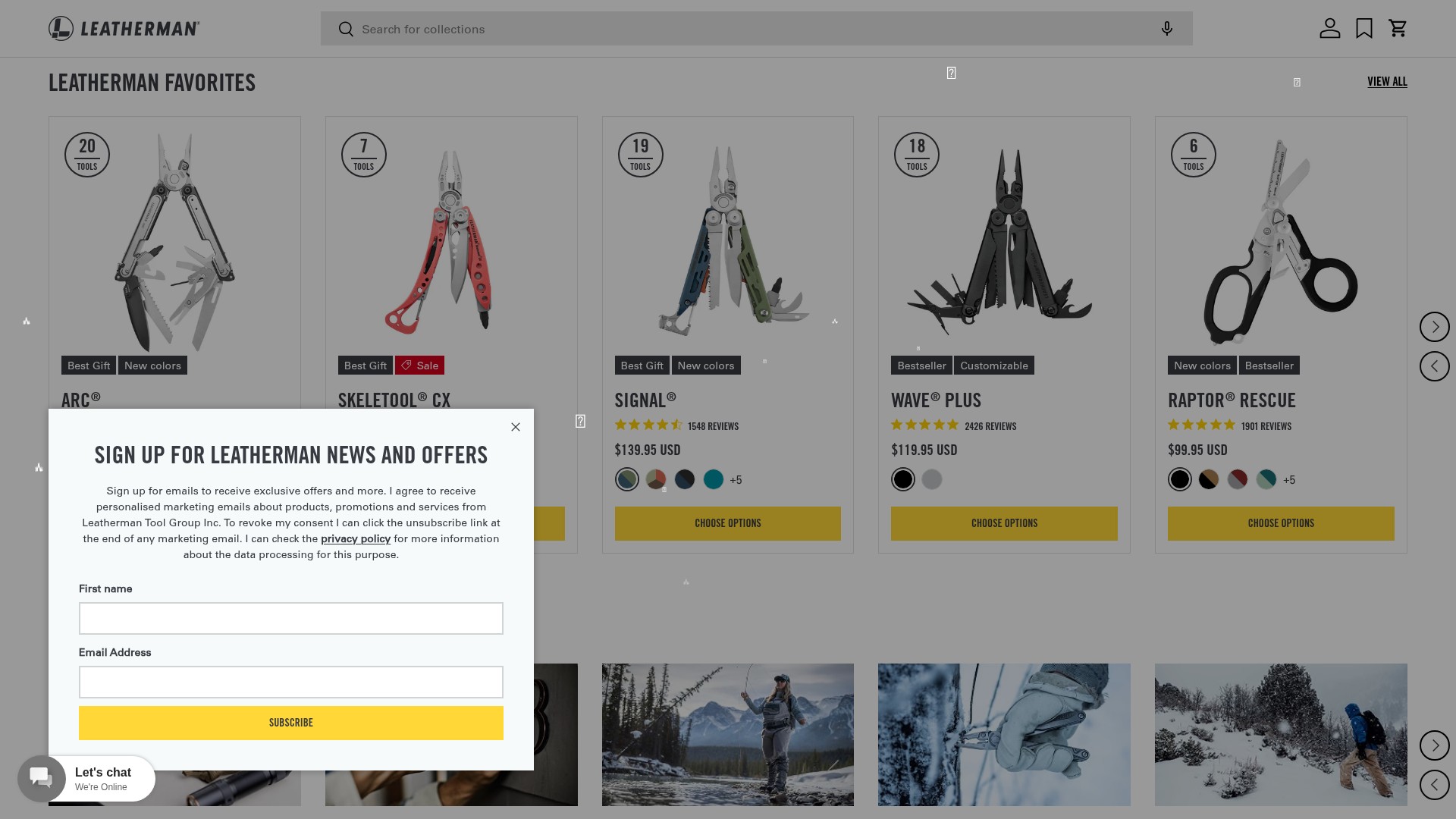Close the newsletter signup popup

[x=516, y=427]
